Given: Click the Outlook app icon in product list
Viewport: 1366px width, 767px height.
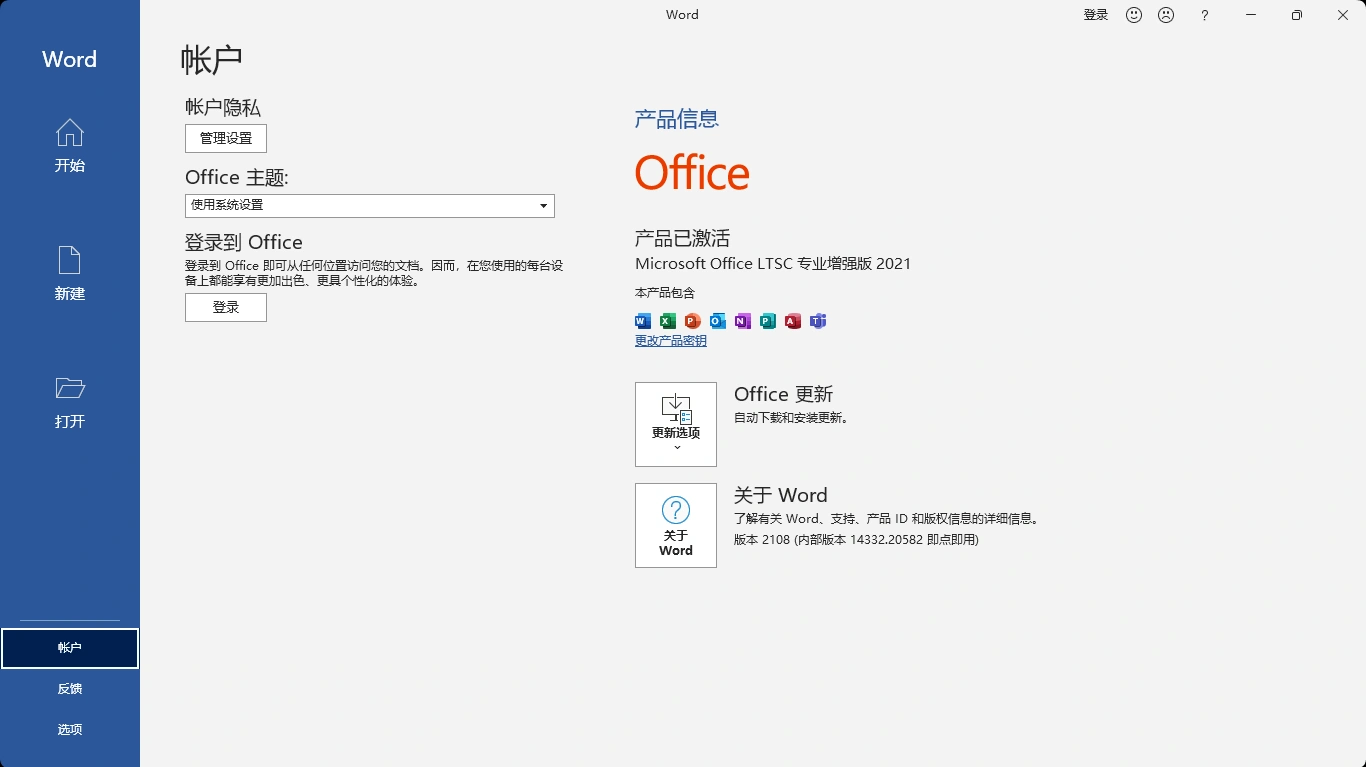Looking at the screenshot, I should tap(718, 321).
